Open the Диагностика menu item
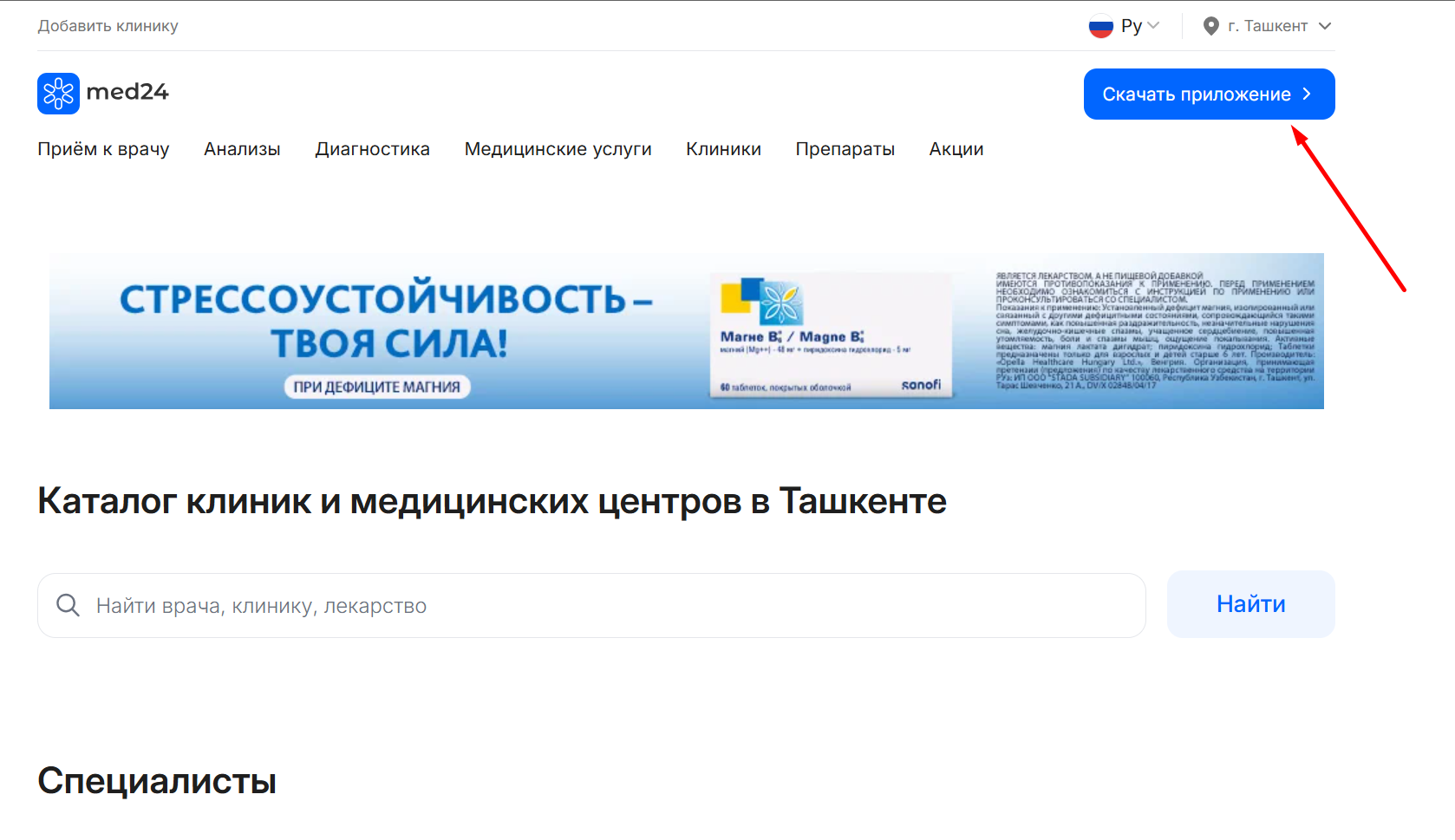 (373, 149)
